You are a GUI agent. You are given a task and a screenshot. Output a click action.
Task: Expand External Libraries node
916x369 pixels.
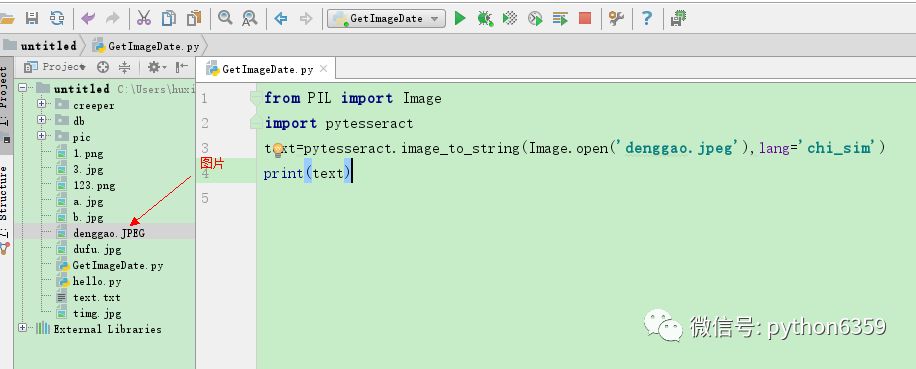click(x=23, y=328)
